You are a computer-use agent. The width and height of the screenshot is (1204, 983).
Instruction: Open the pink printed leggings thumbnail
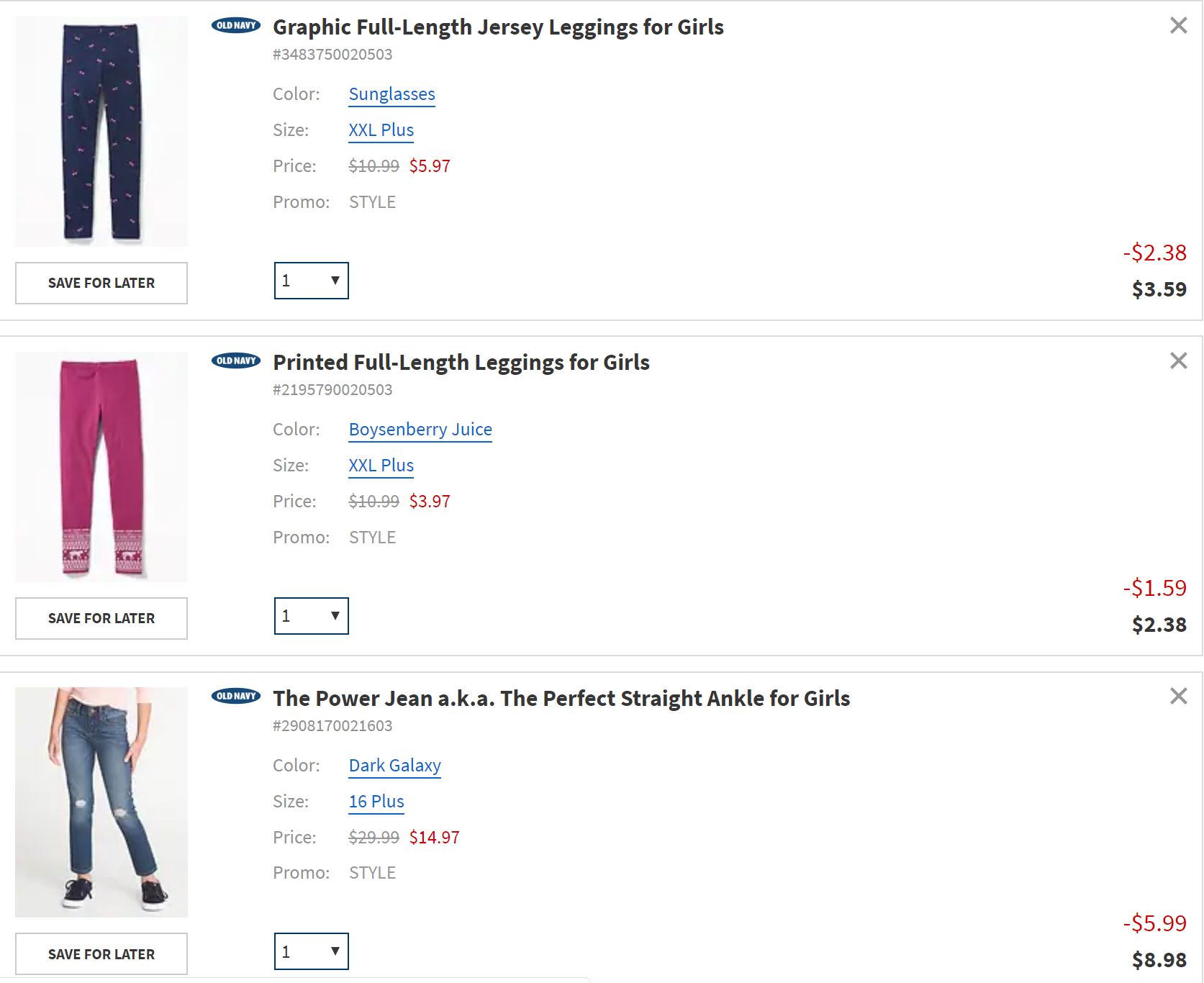(101, 467)
